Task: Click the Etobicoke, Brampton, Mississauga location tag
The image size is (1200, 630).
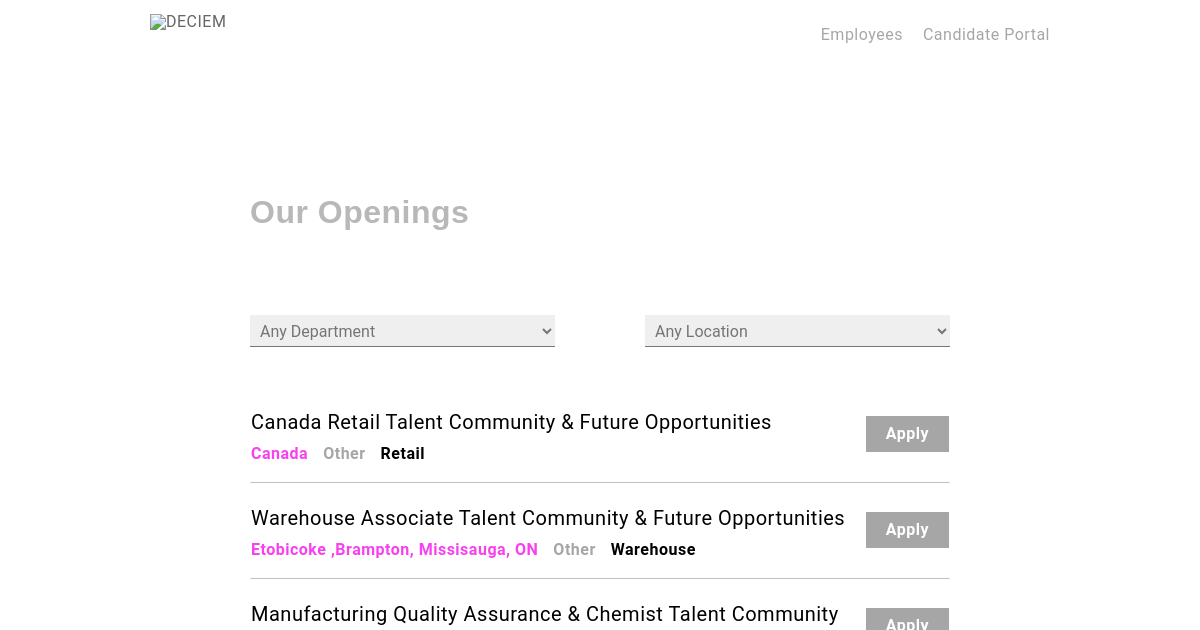Action: point(394,550)
